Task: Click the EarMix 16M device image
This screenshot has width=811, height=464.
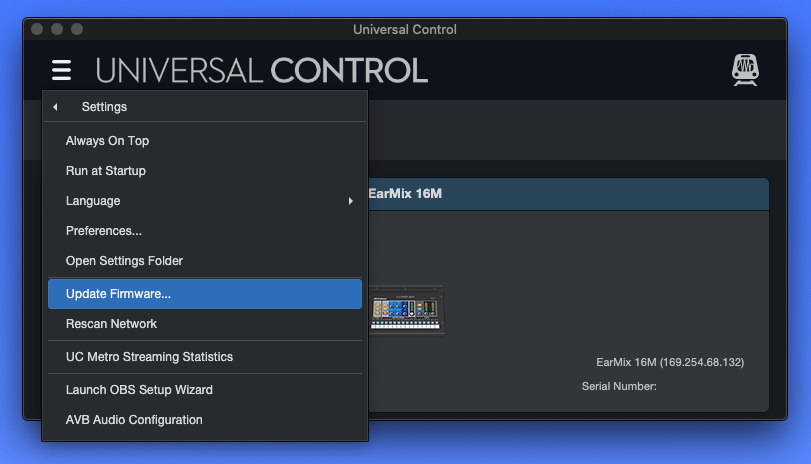Action: (x=407, y=310)
